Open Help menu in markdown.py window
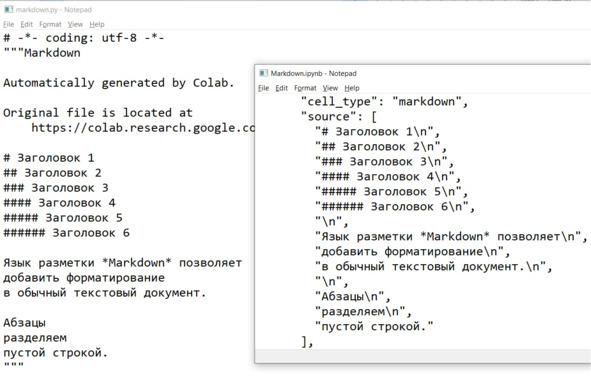Screen dimensions: 591x379 (97, 24)
